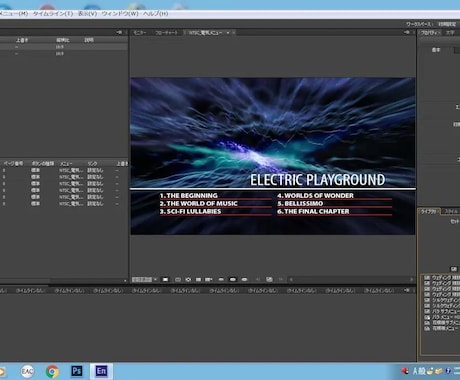Viewport: 460px width, 380px height.
Task: Open the Adobe Encore taskbar icon
Action: pos(101,371)
